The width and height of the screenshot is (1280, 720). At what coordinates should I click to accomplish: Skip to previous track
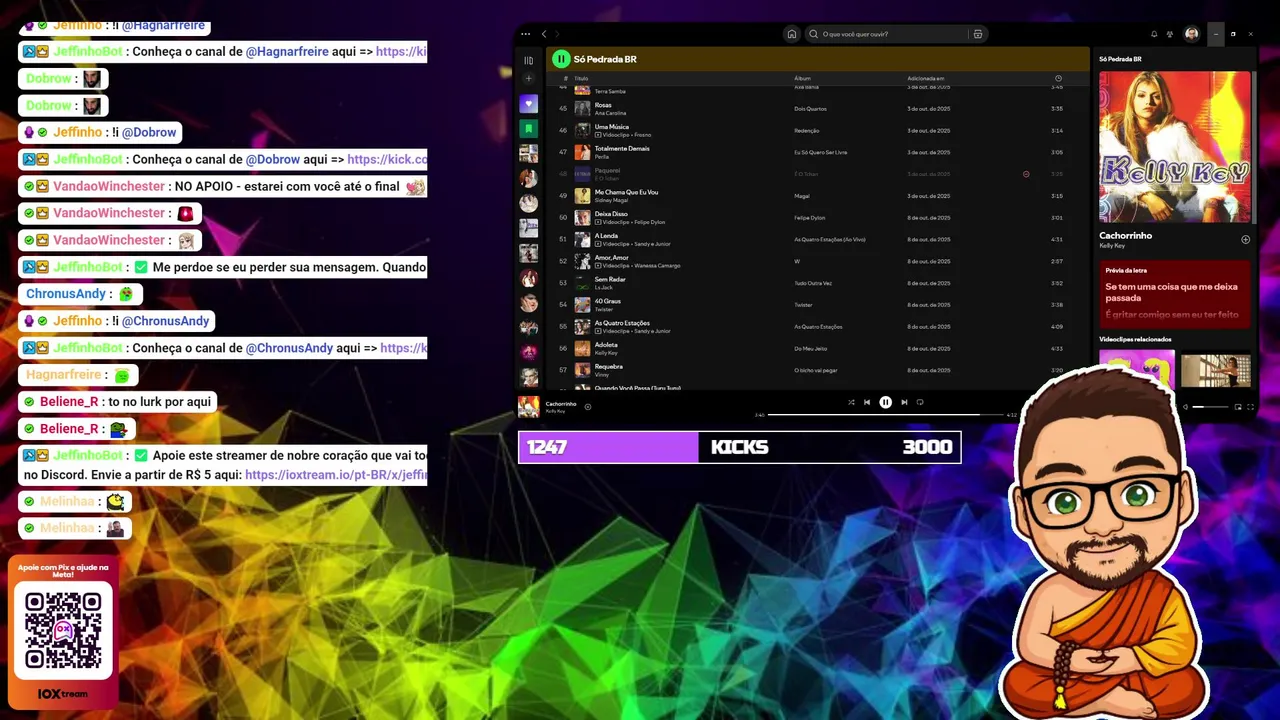[x=867, y=402]
